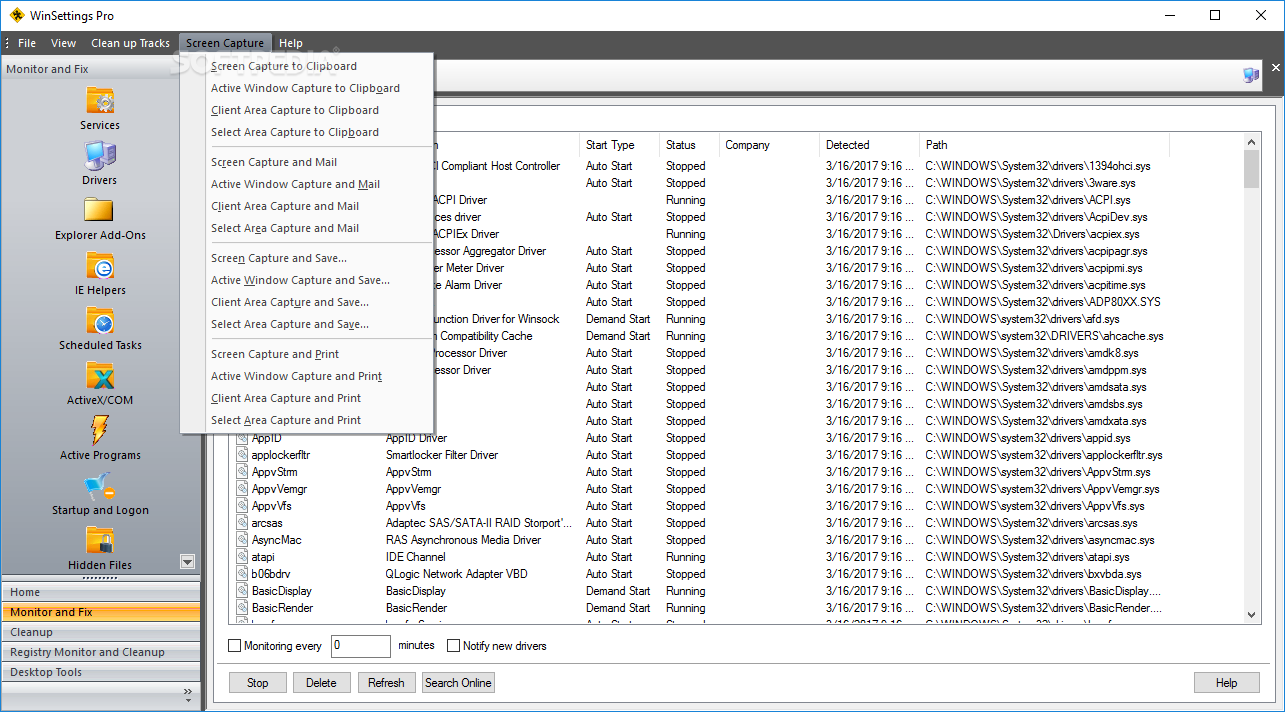Switch to Registry Monitor and Cleanup section
1285x712 pixels.
[100, 652]
